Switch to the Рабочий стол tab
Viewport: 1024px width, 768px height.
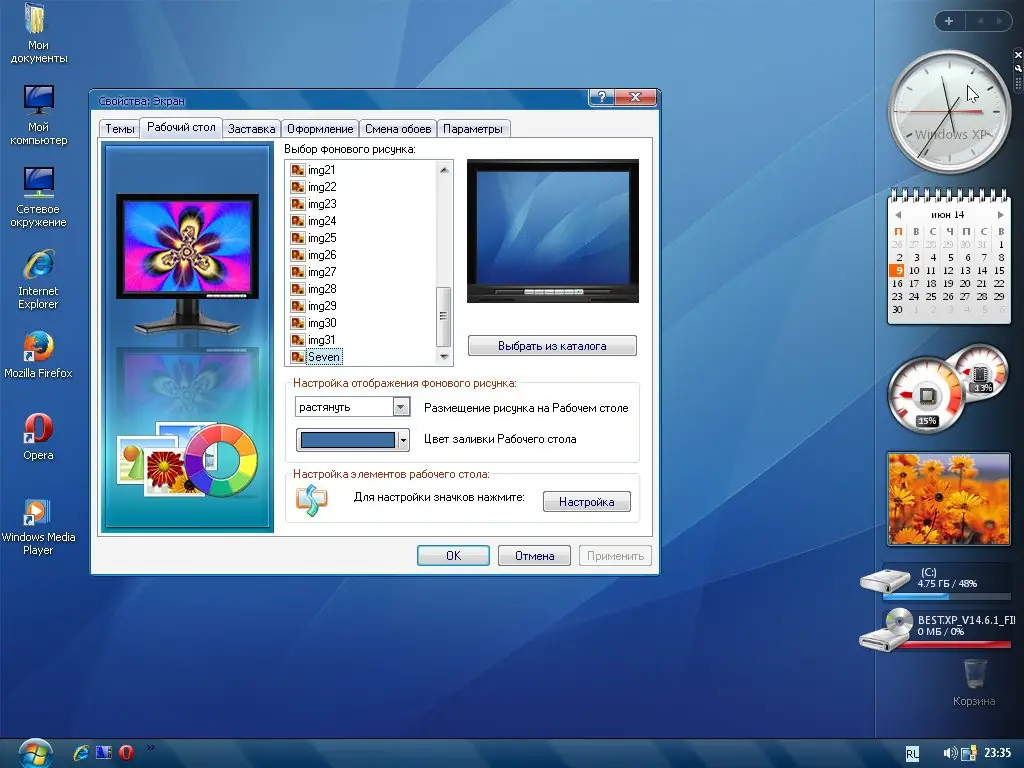(181, 127)
